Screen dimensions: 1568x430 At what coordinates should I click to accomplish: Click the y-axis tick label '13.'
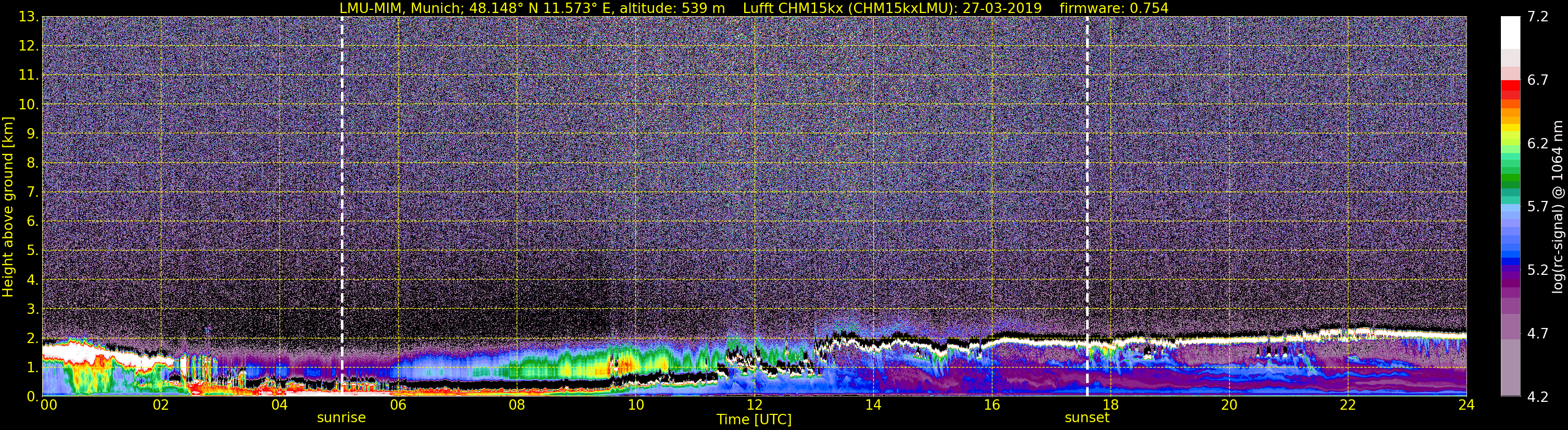29,17
